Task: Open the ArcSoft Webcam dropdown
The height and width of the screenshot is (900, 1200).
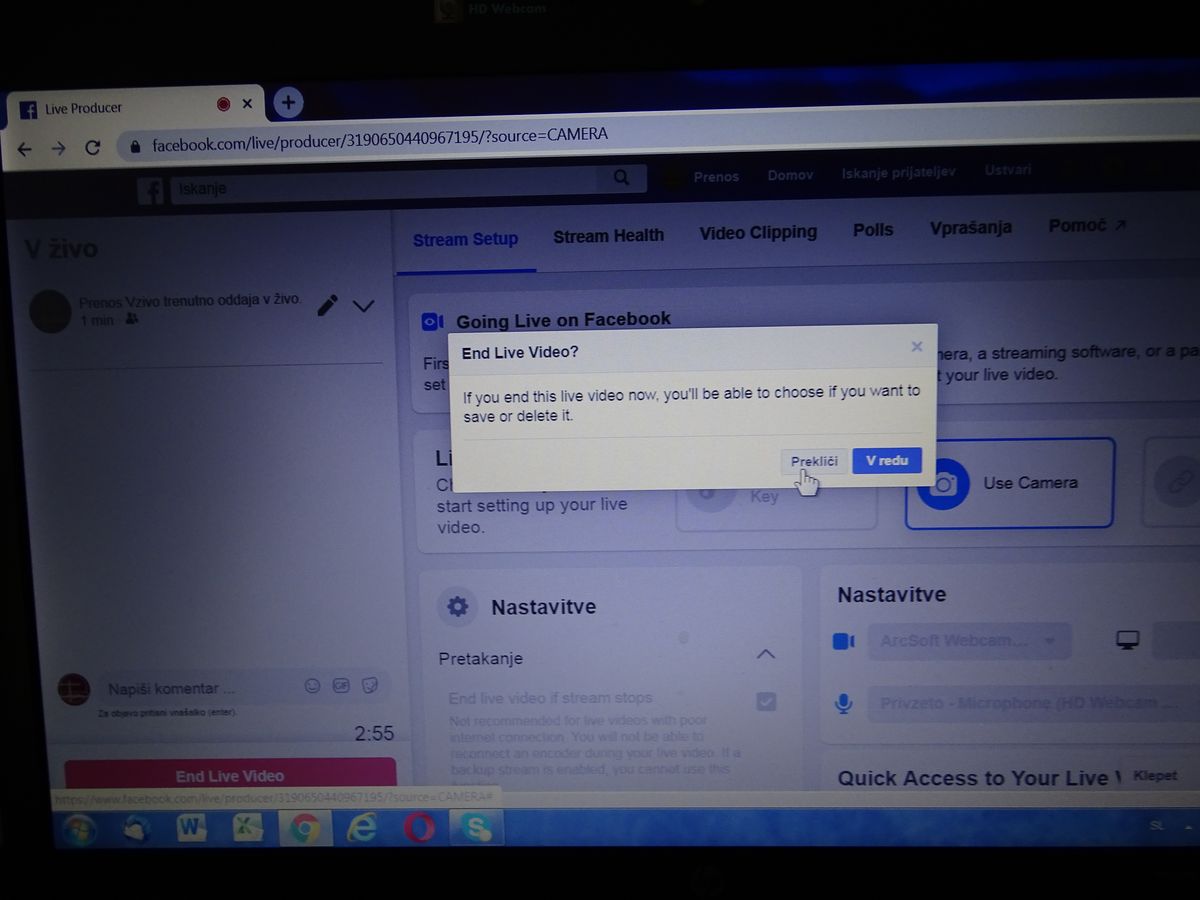Action: [x=968, y=641]
